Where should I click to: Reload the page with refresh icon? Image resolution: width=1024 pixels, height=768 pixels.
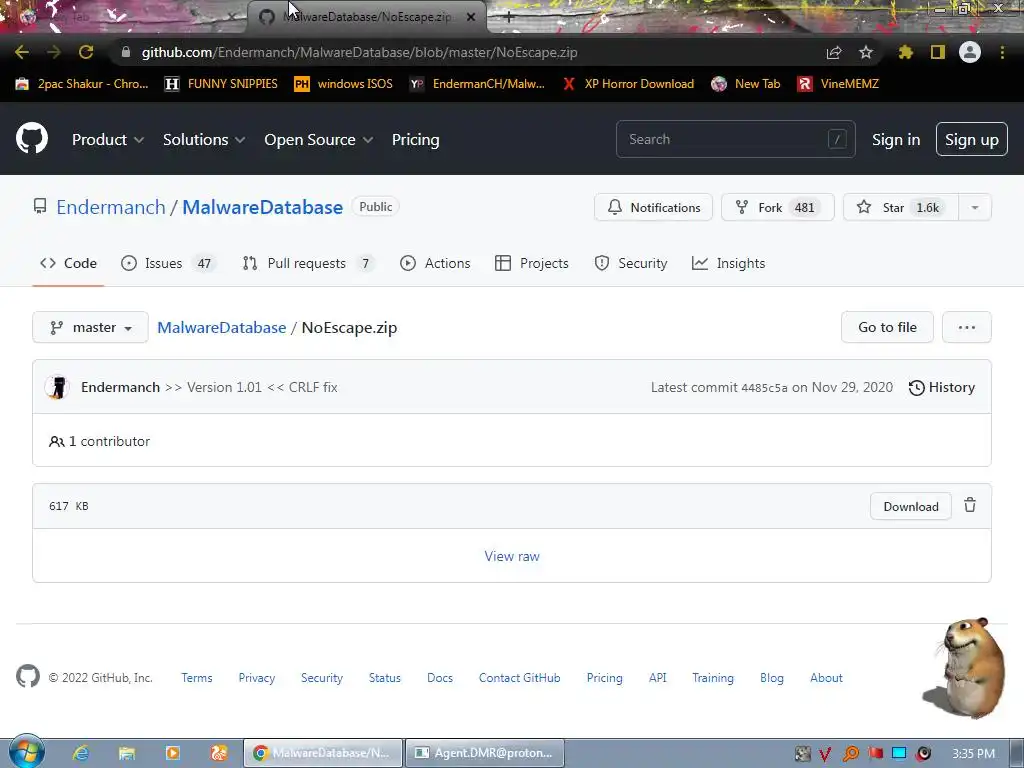pos(86,52)
